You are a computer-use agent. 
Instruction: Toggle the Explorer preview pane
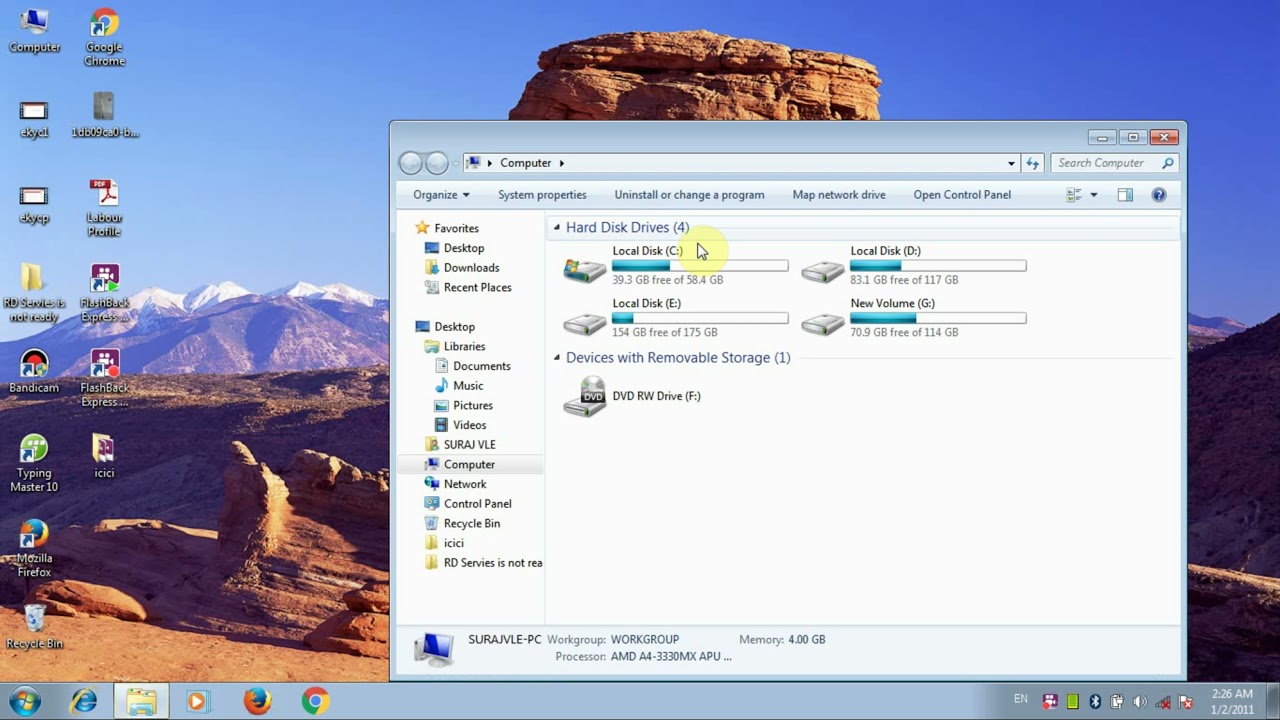pos(1125,195)
